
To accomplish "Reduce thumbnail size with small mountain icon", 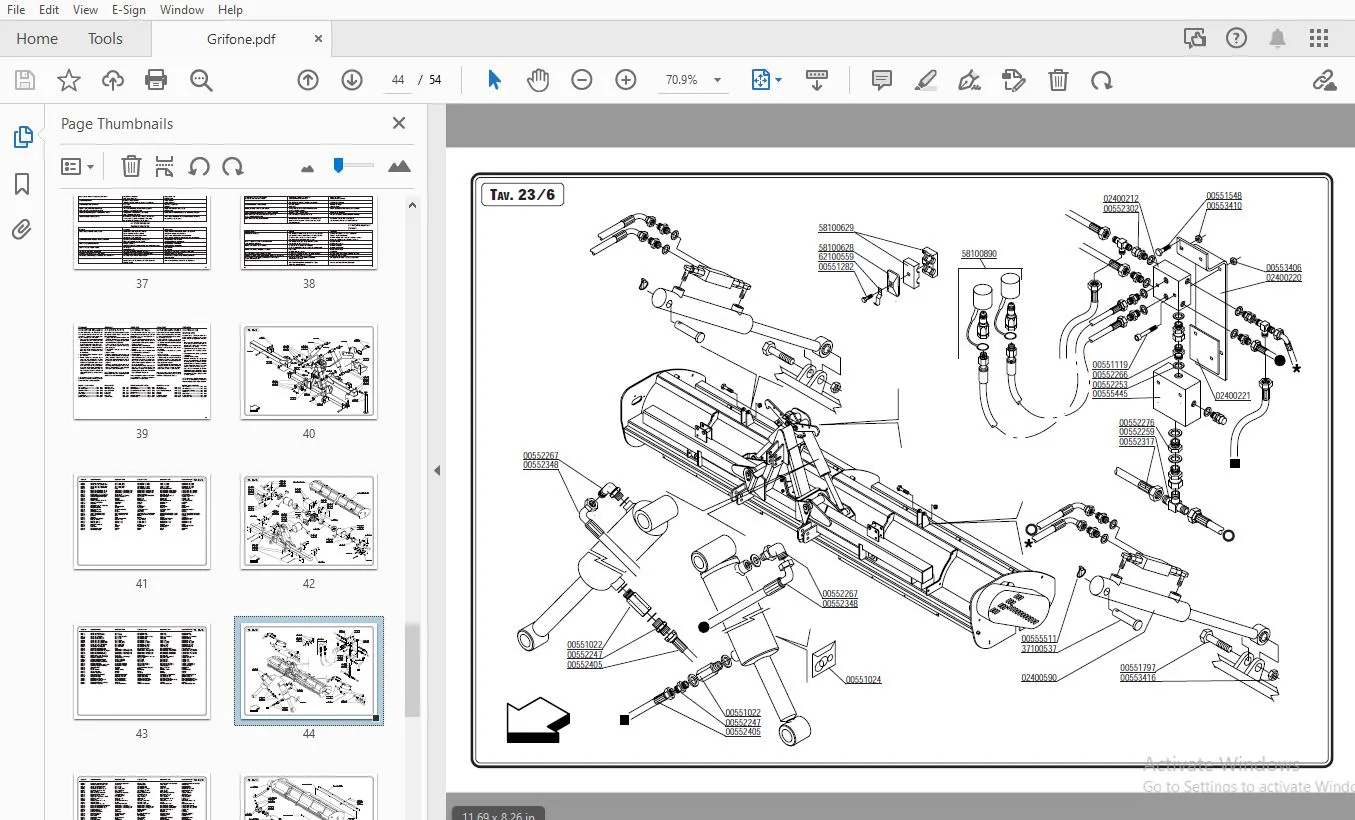I will tap(307, 167).
